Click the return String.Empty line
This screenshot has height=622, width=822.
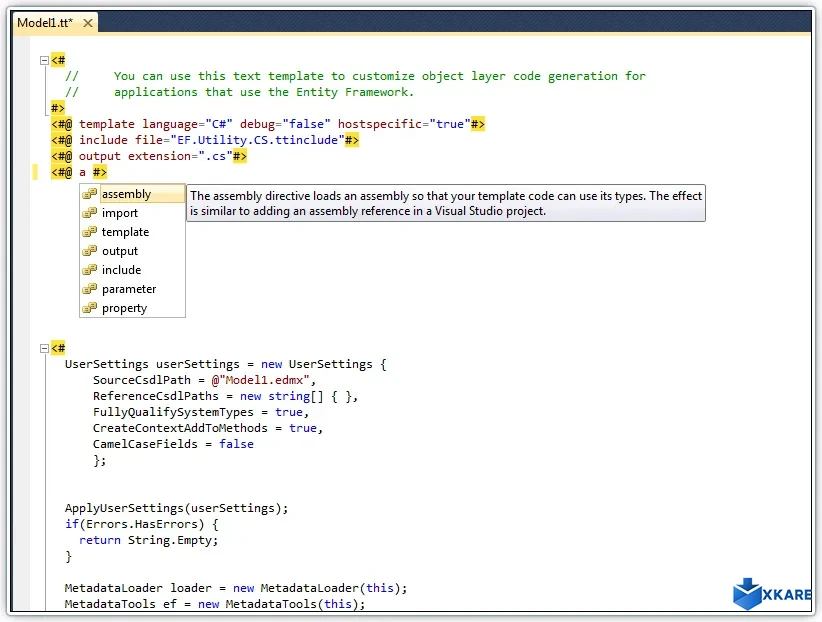148,540
